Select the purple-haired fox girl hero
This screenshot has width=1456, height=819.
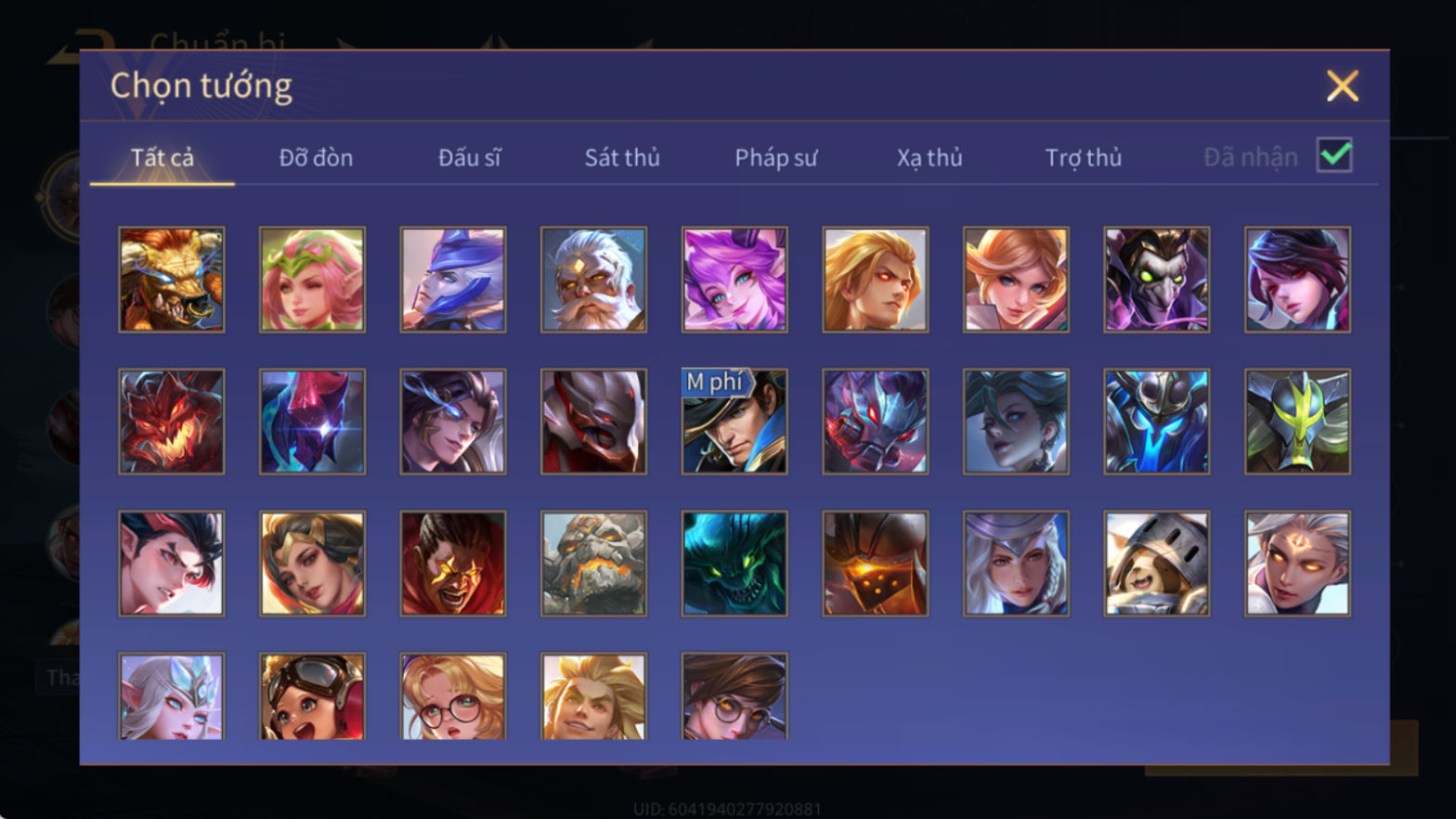734,279
